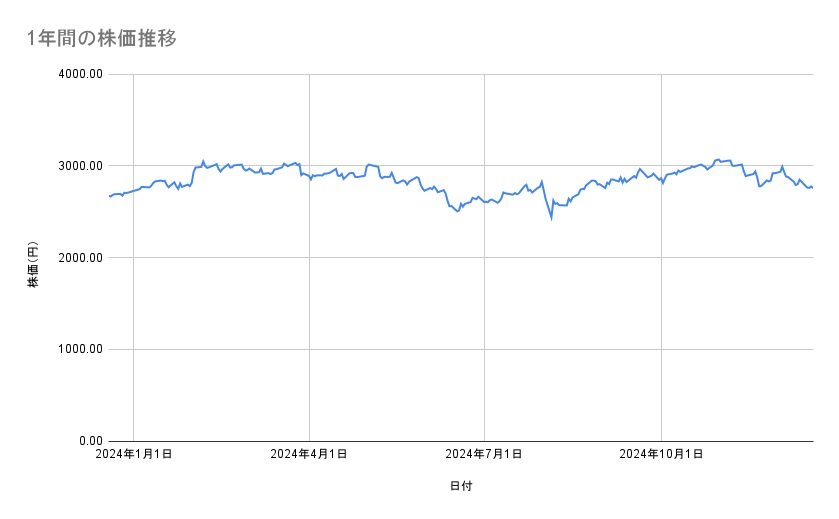Click the right end of the blue line
Screen dimensions: 839x519
click(812, 187)
